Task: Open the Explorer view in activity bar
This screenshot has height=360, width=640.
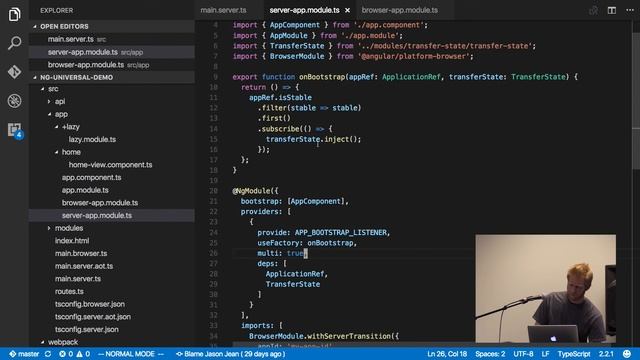Action: (x=14, y=14)
